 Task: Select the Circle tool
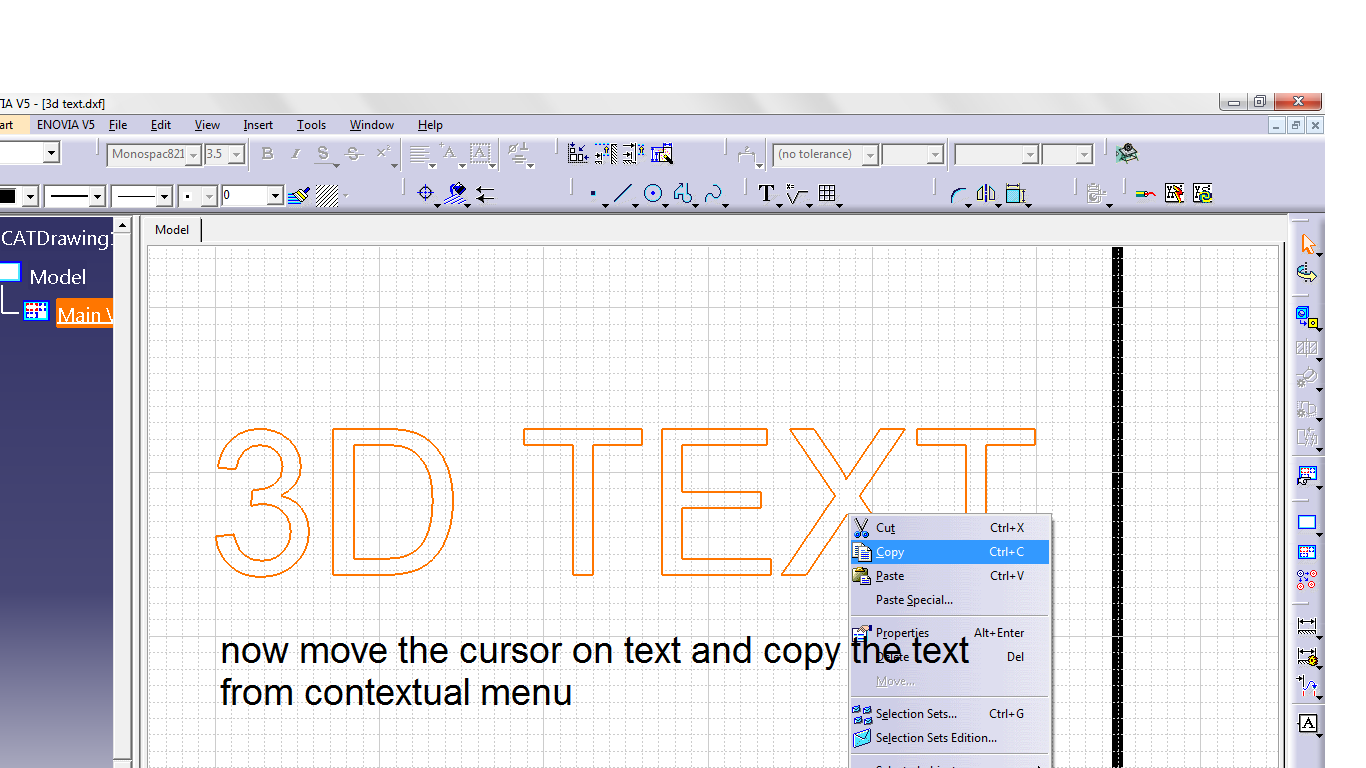point(654,193)
